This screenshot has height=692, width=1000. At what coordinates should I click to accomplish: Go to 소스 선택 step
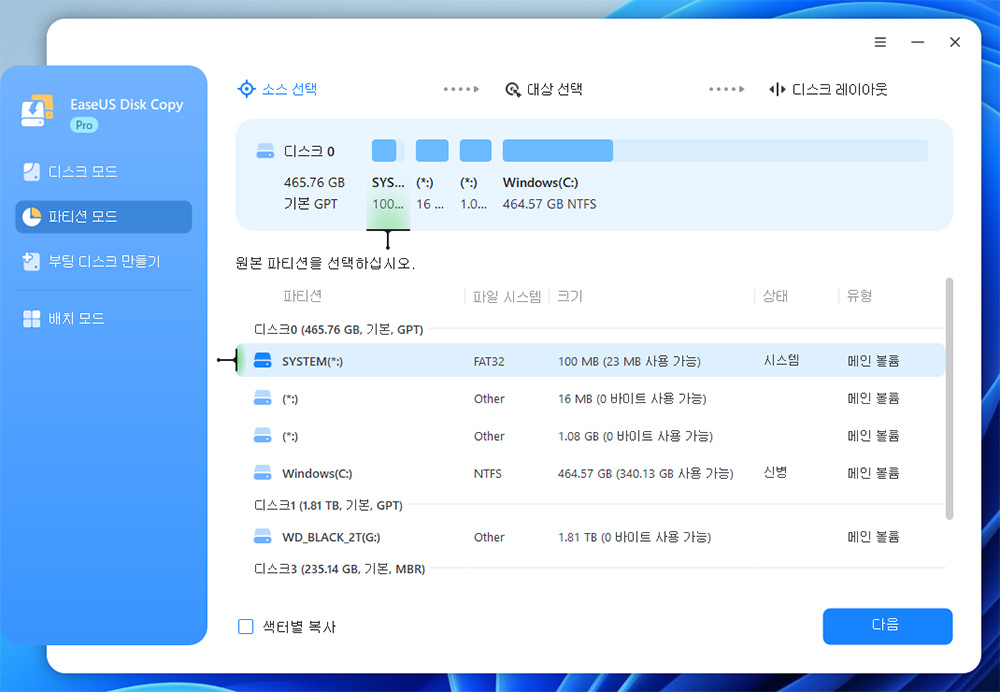coord(277,89)
